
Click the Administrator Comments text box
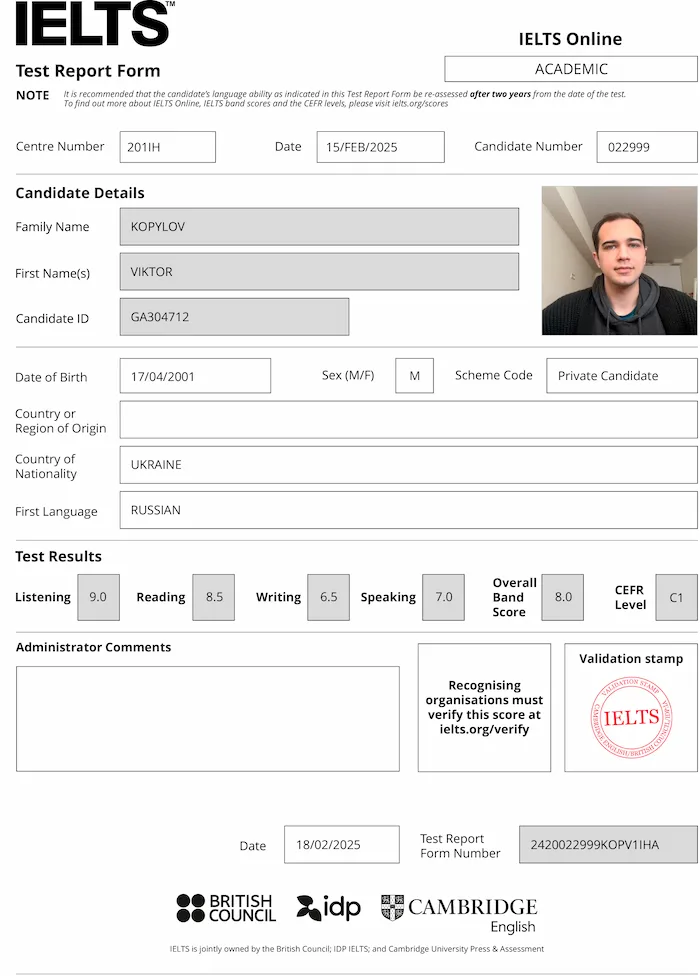point(207,718)
